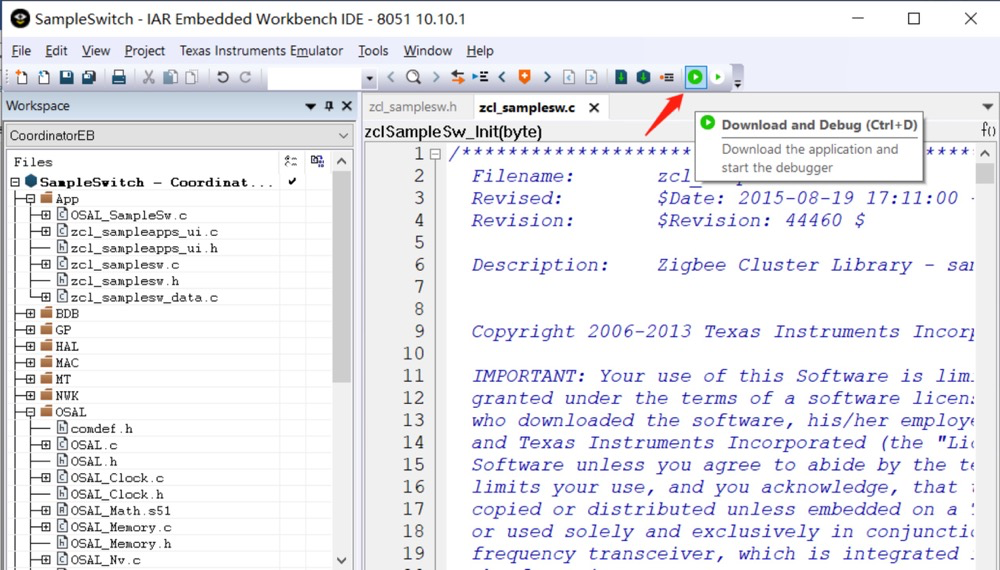Click the editor vertical scrollbar thumb
This screenshot has height=570, width=1000.
(x=985, y=174)
